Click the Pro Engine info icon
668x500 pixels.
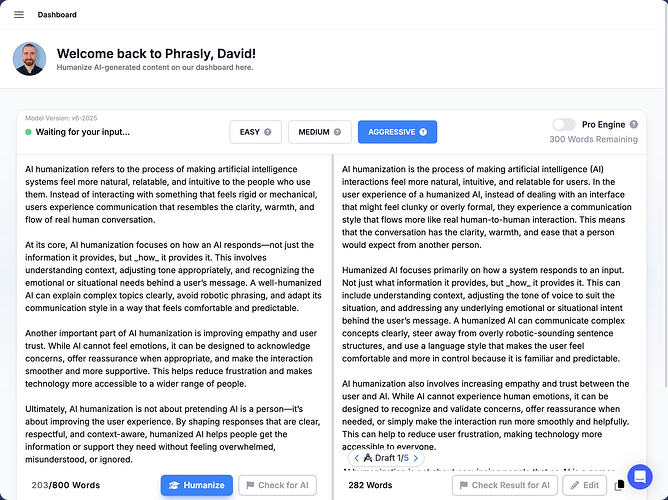[633, 124]
